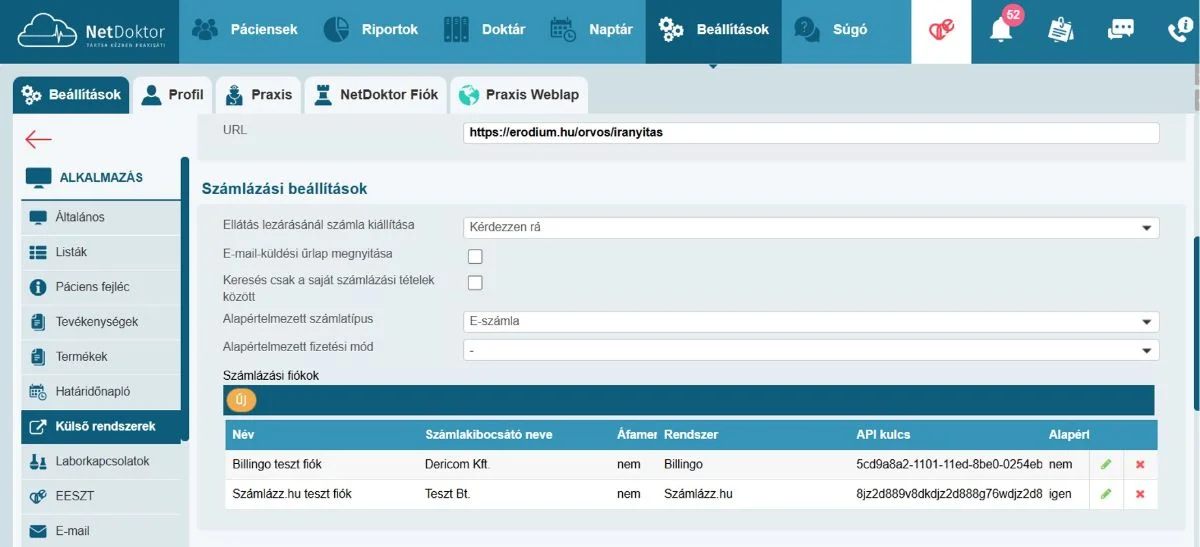Open Páciensek menu

pyautogui.click(x=245, y=30)
